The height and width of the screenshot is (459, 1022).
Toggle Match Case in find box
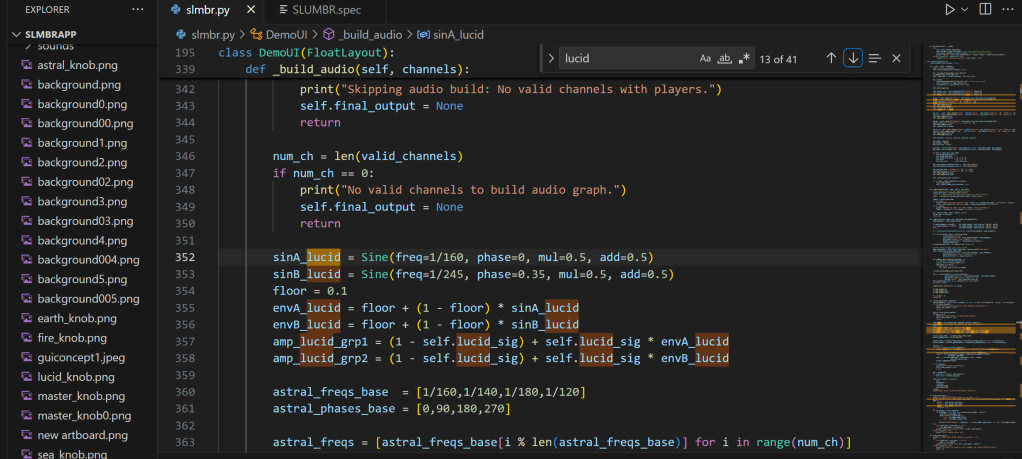[x=705, y=58]
